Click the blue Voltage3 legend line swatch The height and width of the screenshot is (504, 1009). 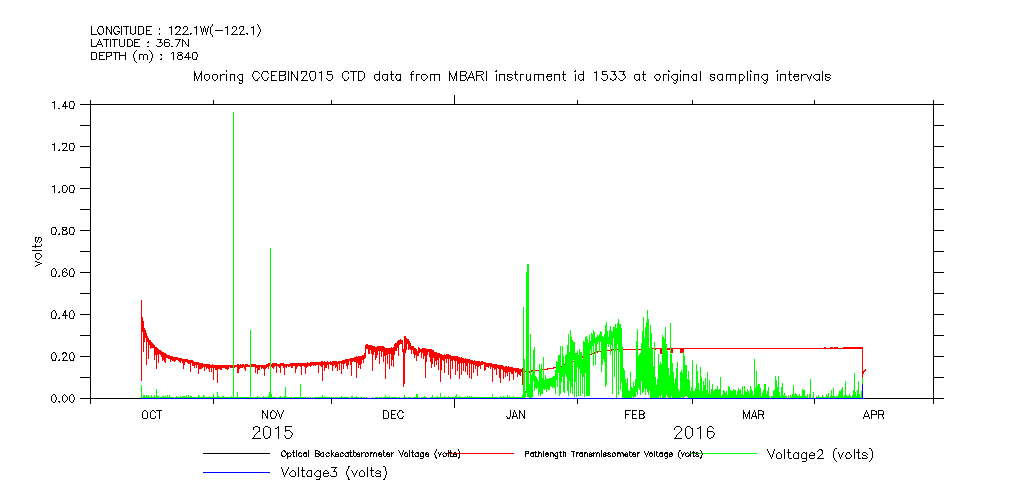click(x=236, y=473)
